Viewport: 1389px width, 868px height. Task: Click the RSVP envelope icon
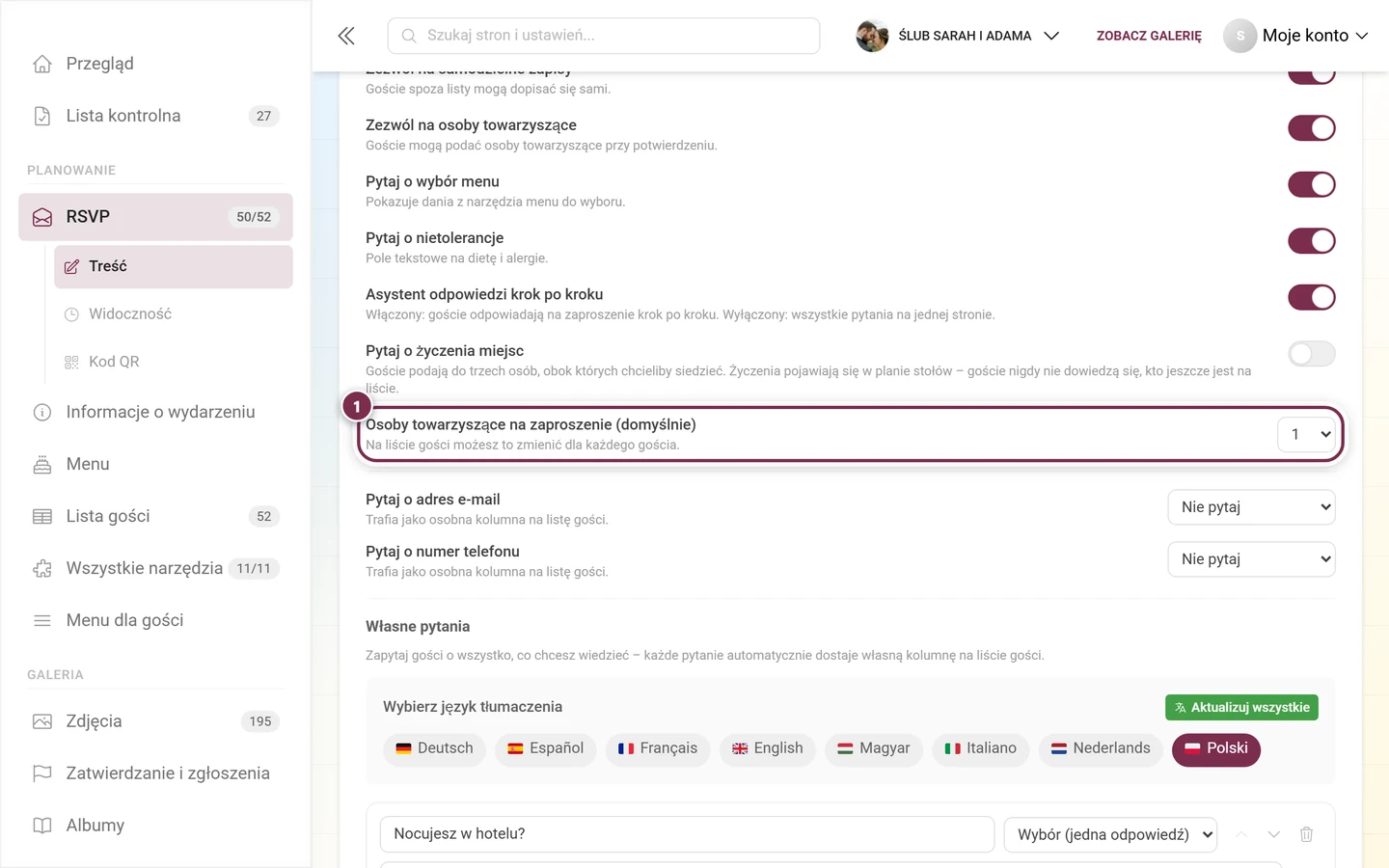point(42,217)
